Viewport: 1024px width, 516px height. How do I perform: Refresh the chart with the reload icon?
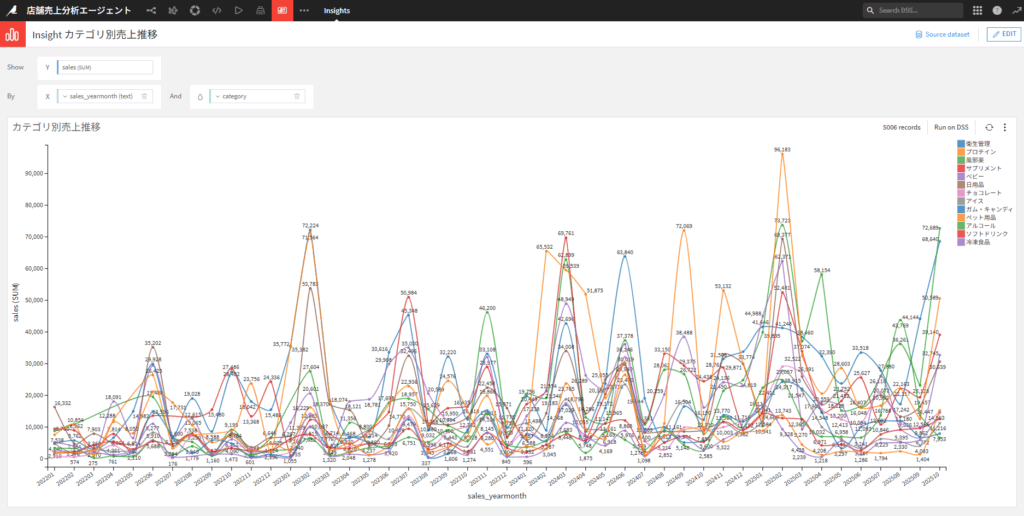click(989, 127)
